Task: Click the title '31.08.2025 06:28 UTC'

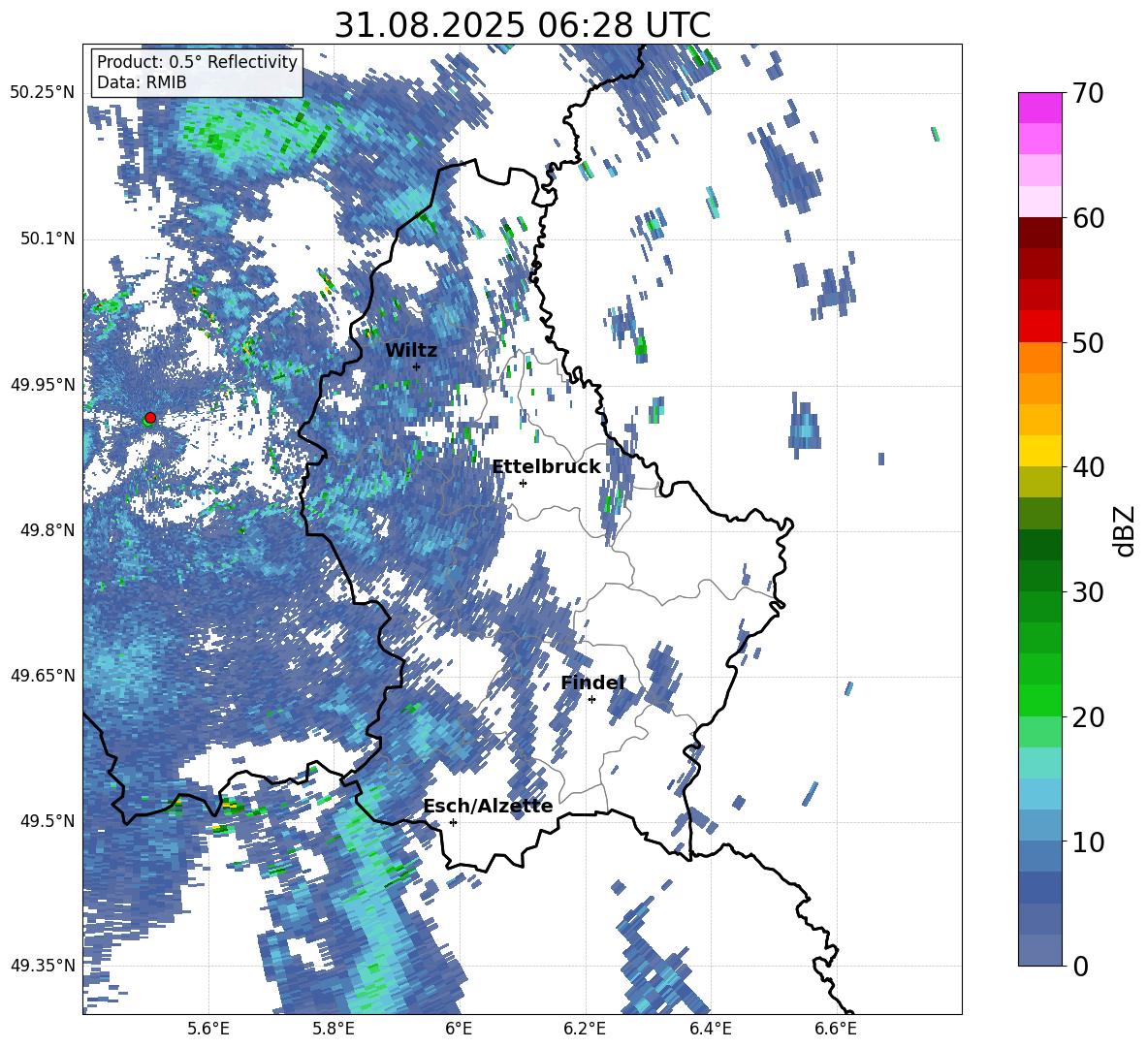Action: tap(522, 25)
